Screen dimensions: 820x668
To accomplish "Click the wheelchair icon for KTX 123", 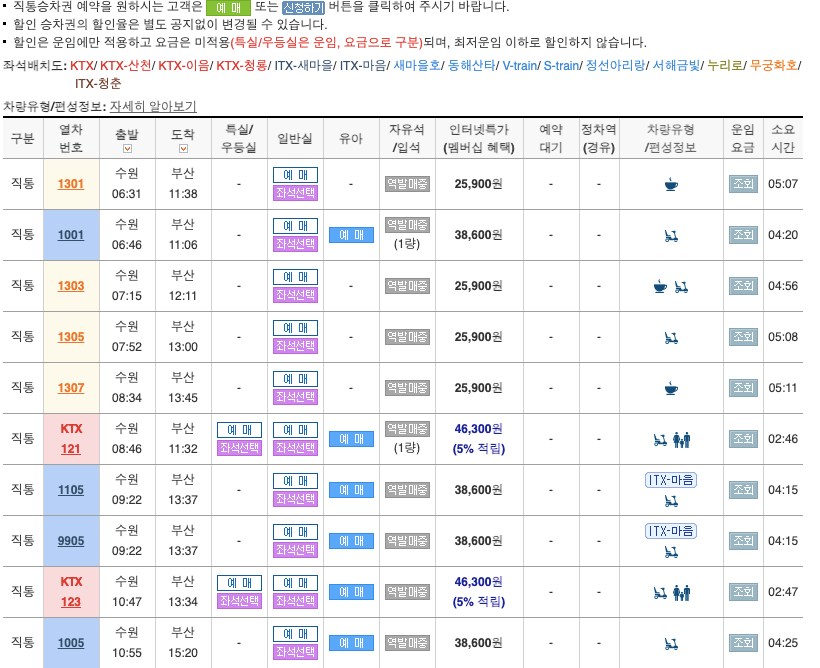I will [660, 593].
